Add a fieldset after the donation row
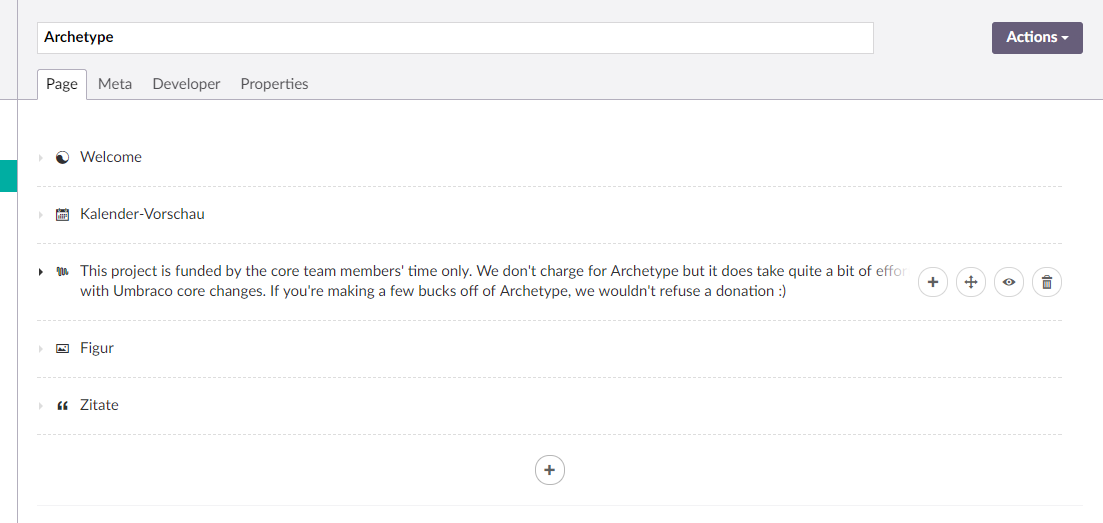The width and height of the screenshot is (1103, 523). (x=933, y=282)
